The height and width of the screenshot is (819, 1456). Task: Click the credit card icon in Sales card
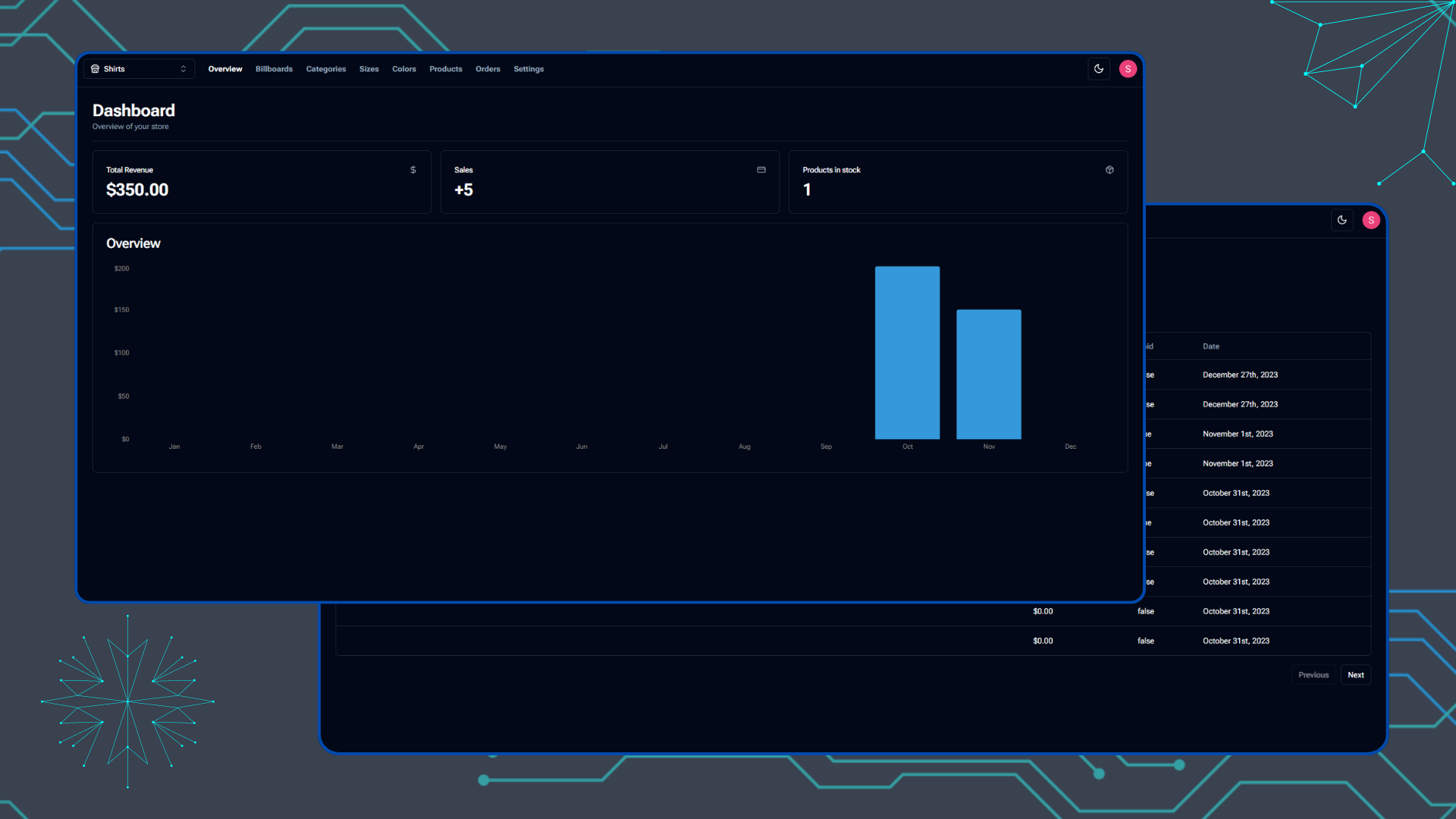761,170
